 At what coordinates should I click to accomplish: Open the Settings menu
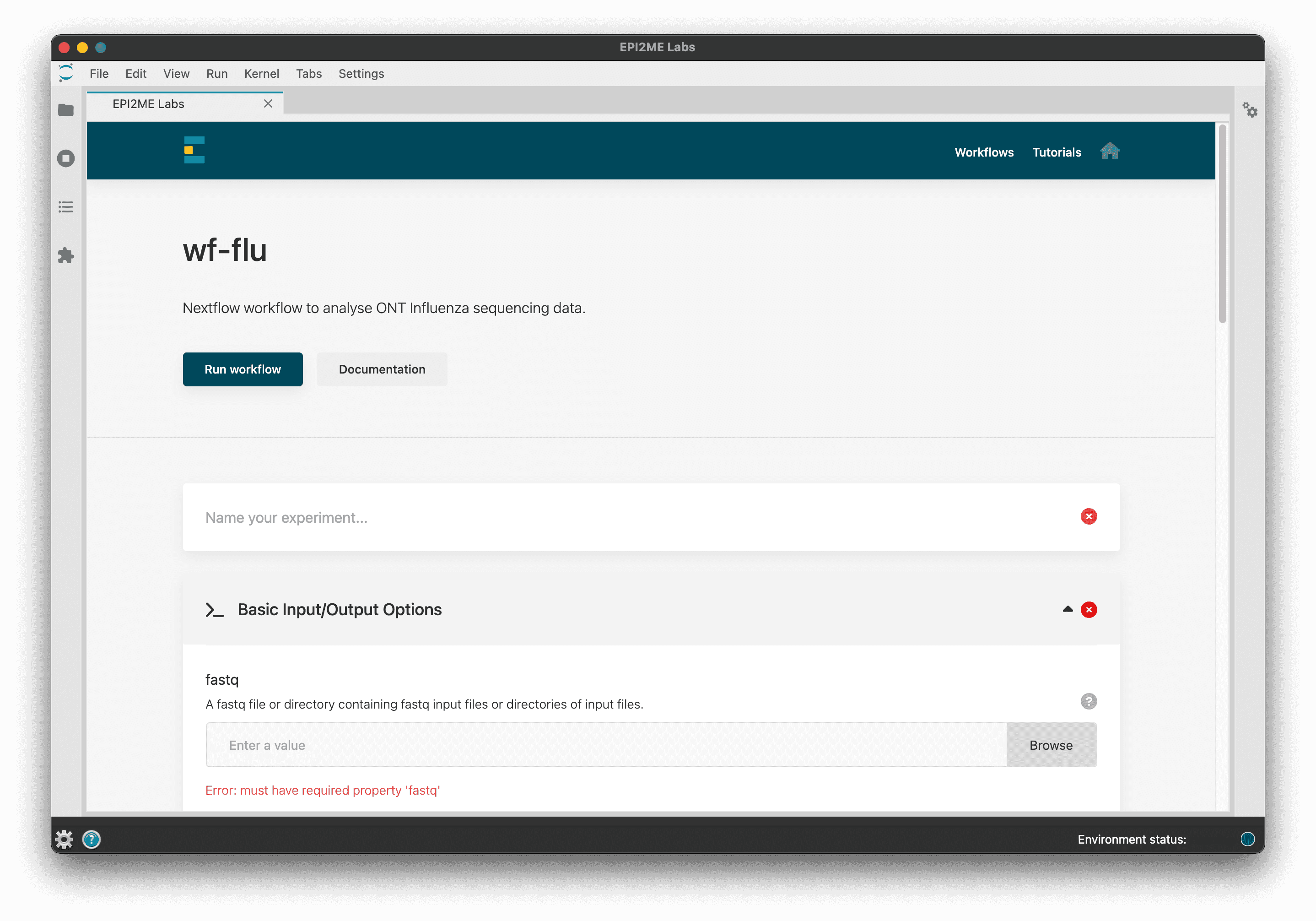[x=361, y=73]
